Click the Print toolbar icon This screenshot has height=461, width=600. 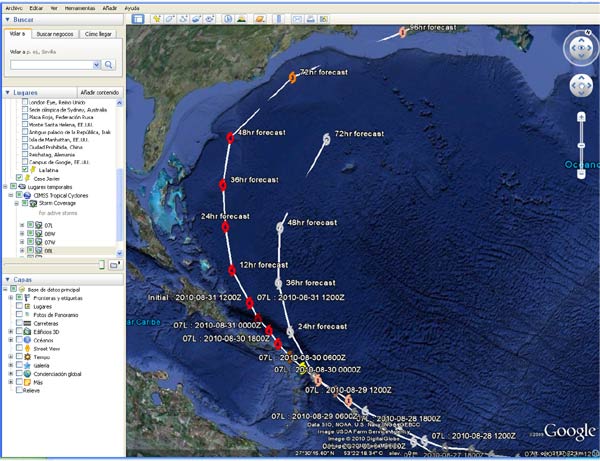tap(311, 19)
